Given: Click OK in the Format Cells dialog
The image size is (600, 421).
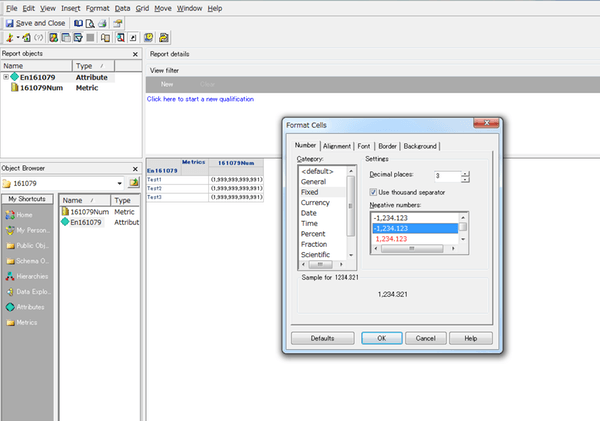Looking at the screenshot, I should pos(382,338).
